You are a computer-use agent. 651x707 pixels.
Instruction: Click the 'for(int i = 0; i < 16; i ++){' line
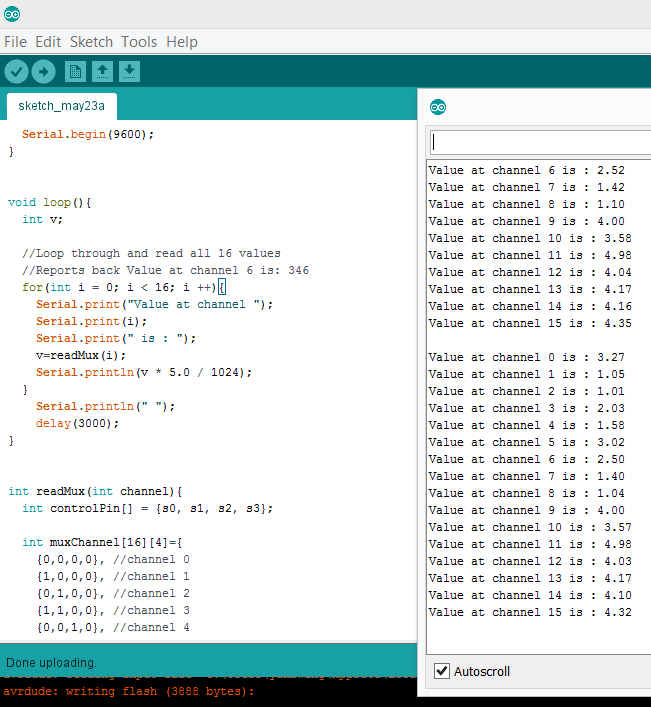[x=124, y=287]
